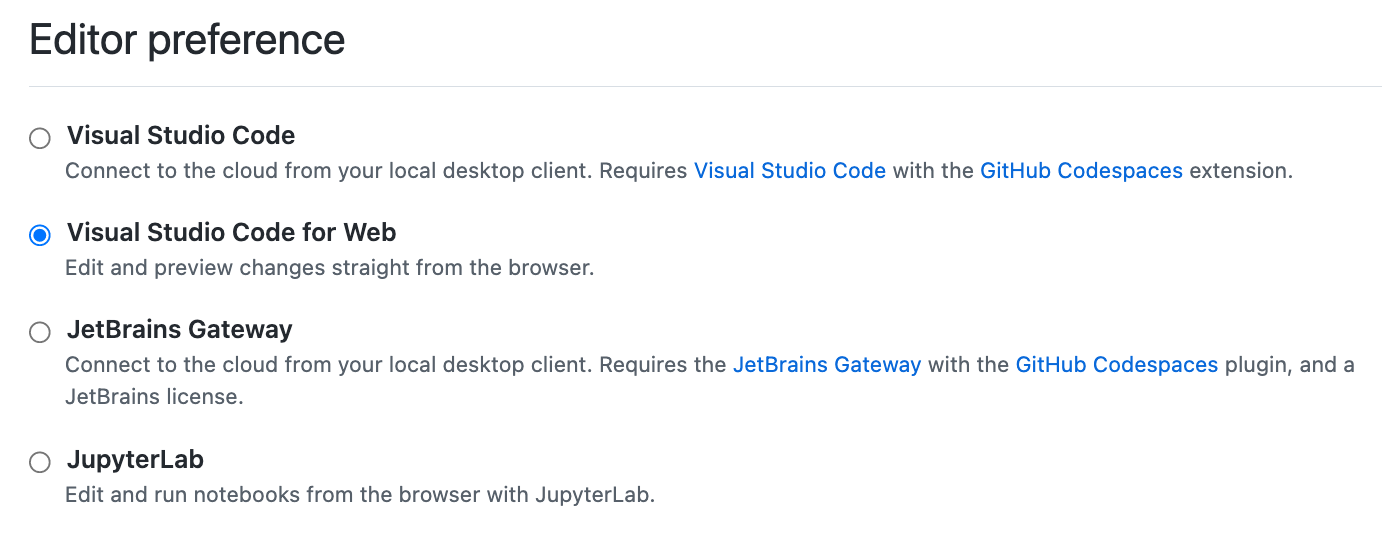Click the word 'extension.' ending the VS Code description
This screenshot has width=1382, height=536.
coord(1241,171)
